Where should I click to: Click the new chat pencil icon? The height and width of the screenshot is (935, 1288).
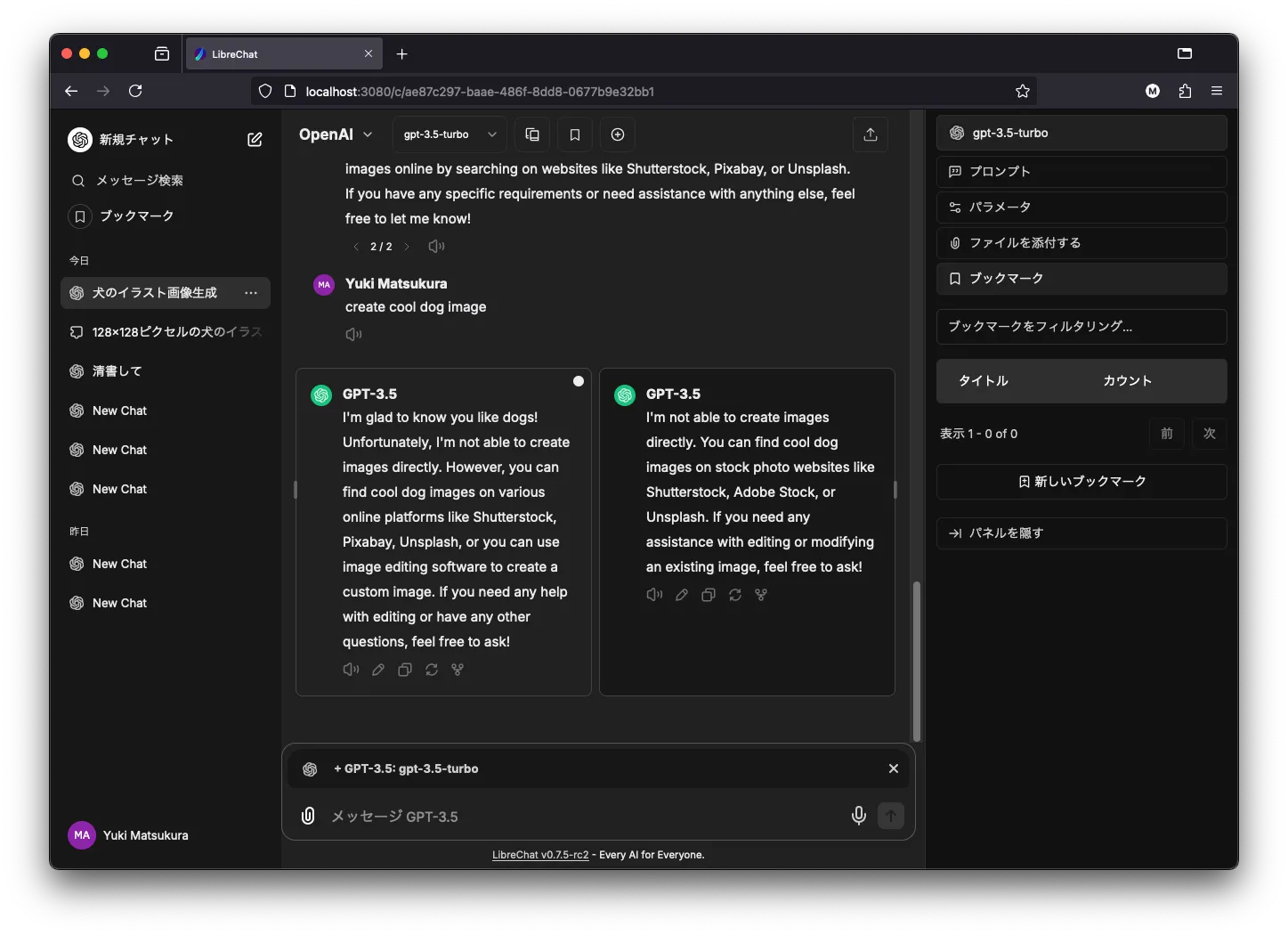tap(255, 140)
